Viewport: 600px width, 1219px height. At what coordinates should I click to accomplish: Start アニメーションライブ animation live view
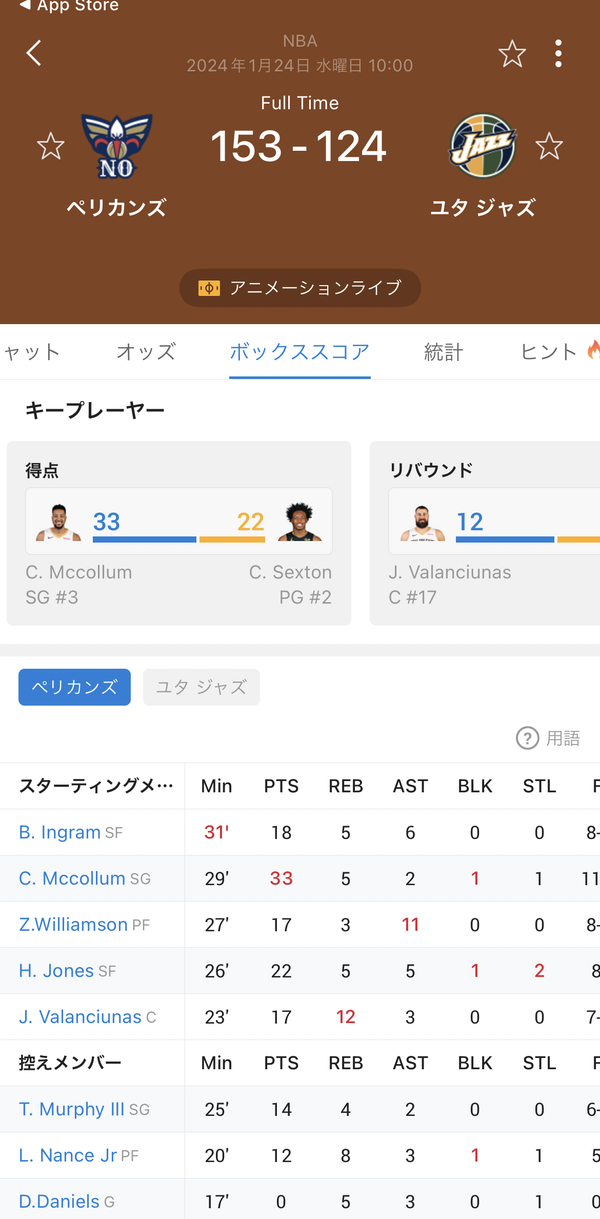tap(300, 288)
